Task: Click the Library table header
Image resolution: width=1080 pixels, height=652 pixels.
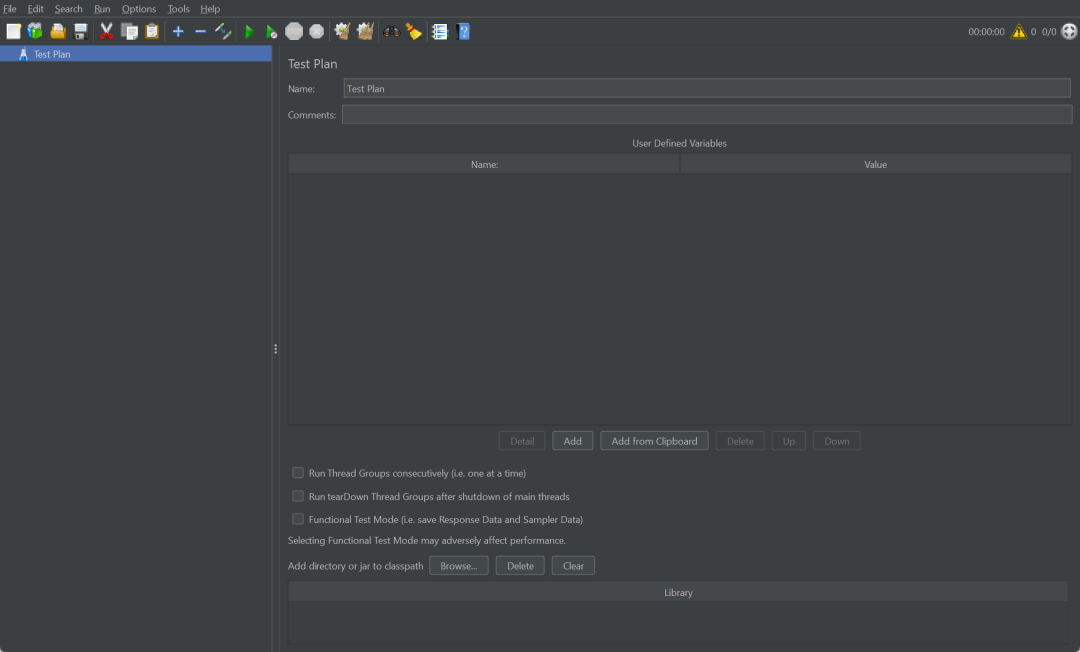Action: (678, 592)
